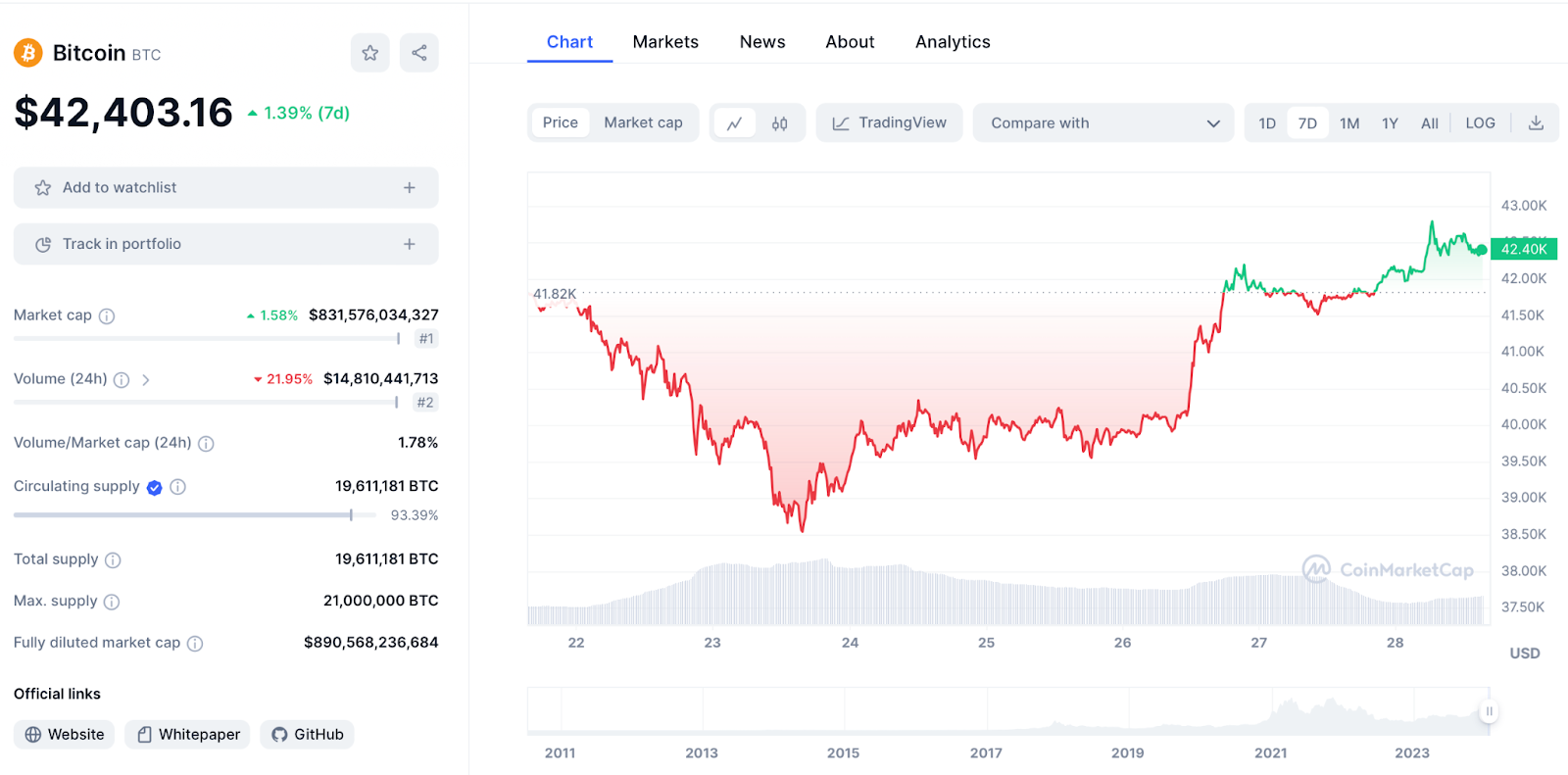Open the Volume/Market cap info icon
The image size is (1568, 775).
[206, 444]
